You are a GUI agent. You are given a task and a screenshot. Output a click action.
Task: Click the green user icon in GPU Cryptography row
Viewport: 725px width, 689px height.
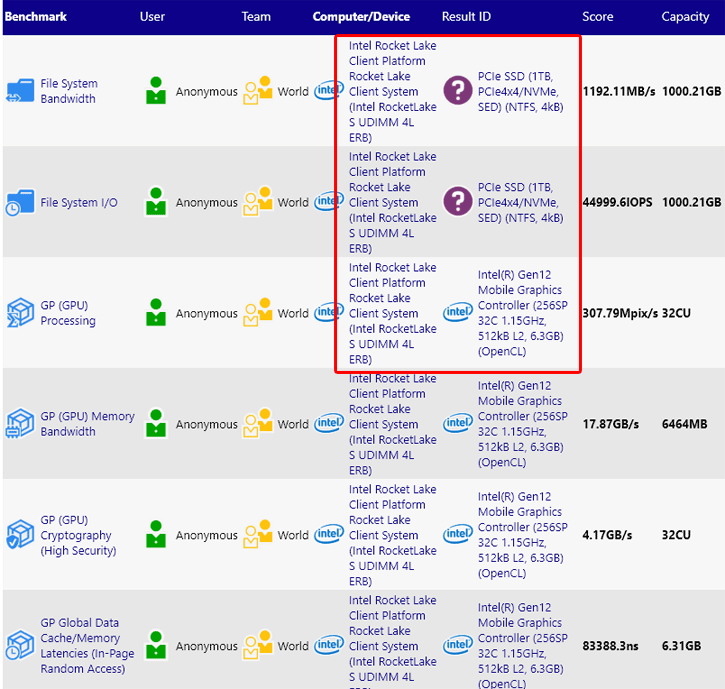tap(156, 535)
